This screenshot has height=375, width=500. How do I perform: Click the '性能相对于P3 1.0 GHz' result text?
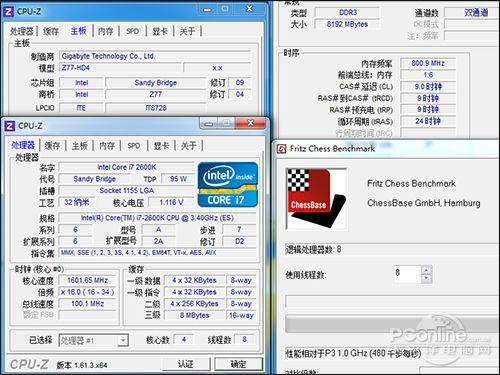[353, 353]
